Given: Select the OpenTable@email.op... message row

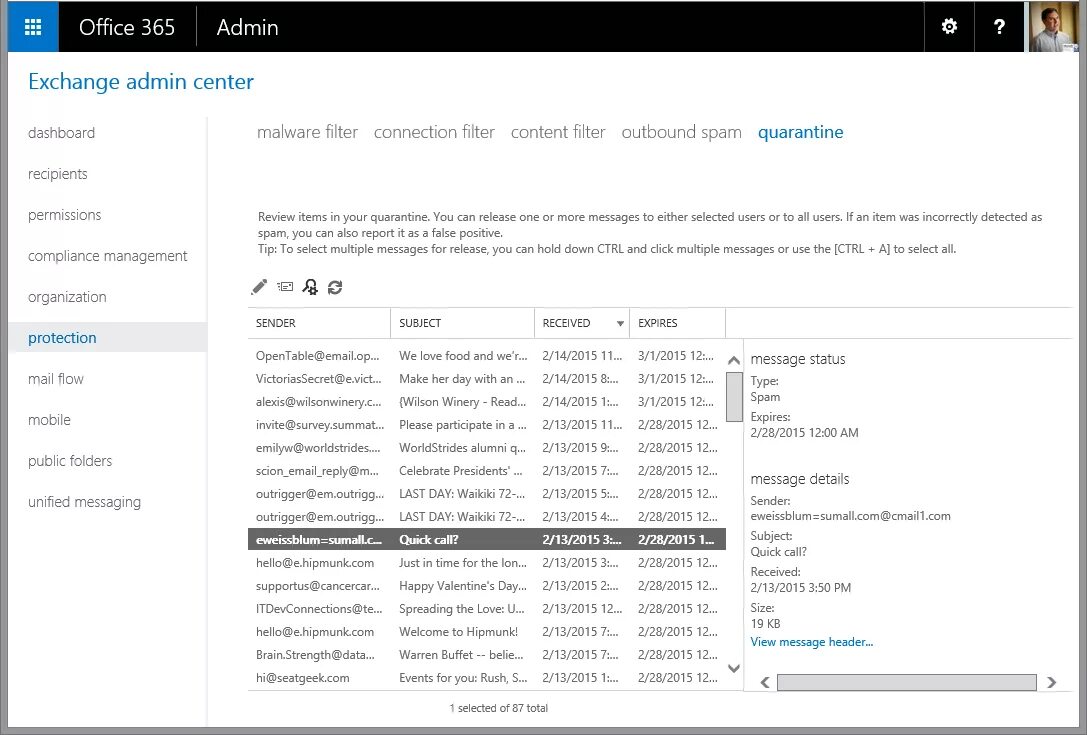Looking at the screenshot, I should [487, 356].
